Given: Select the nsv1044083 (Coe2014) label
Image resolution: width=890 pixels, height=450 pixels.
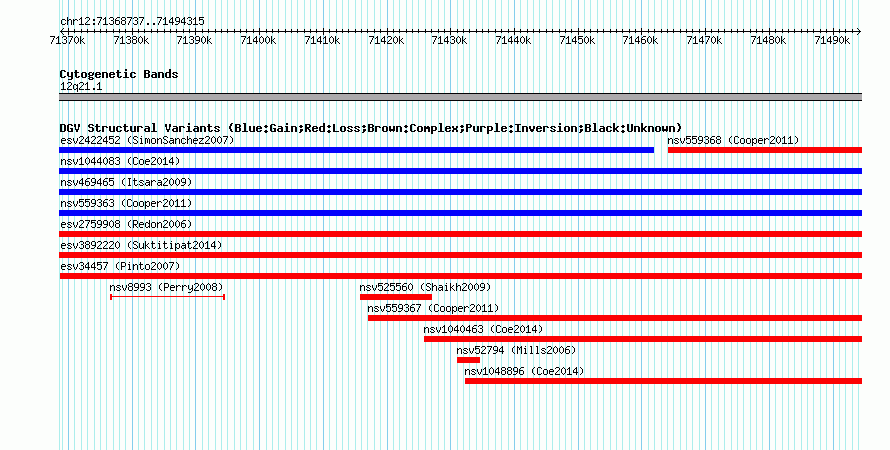Looking at the screenshot, I should point(120,161).
